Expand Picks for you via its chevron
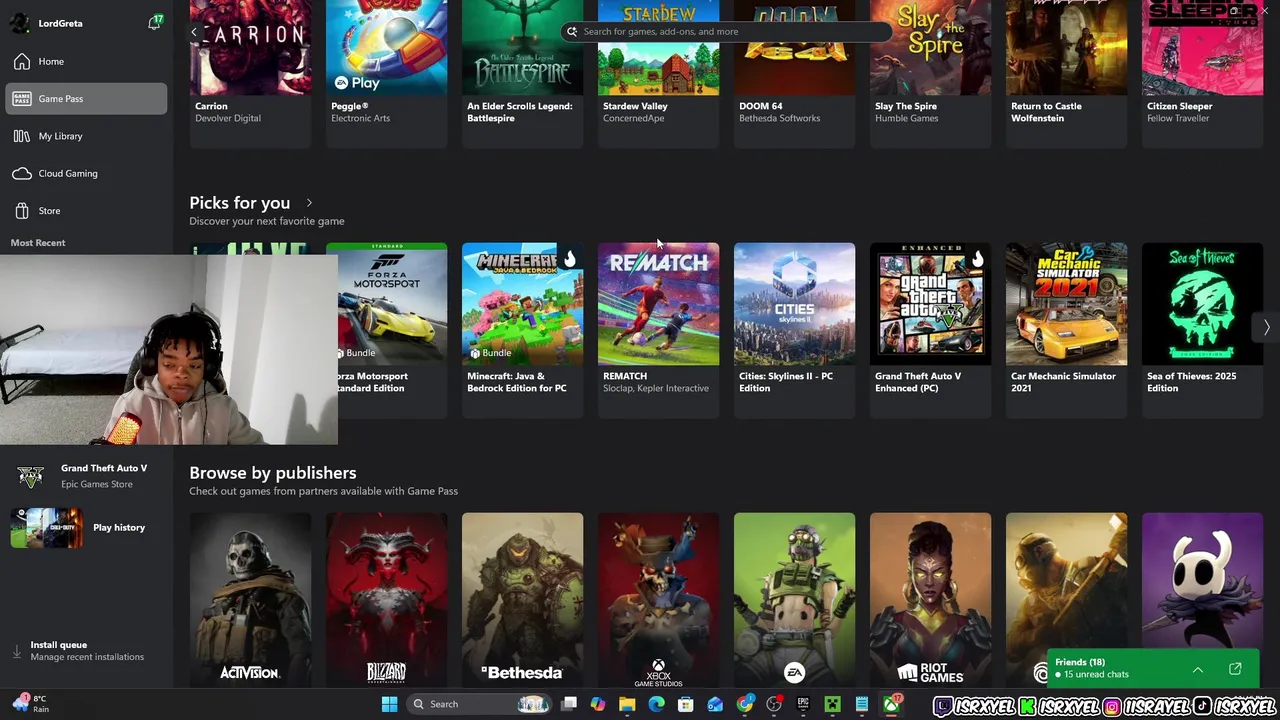 click(309, 203)
